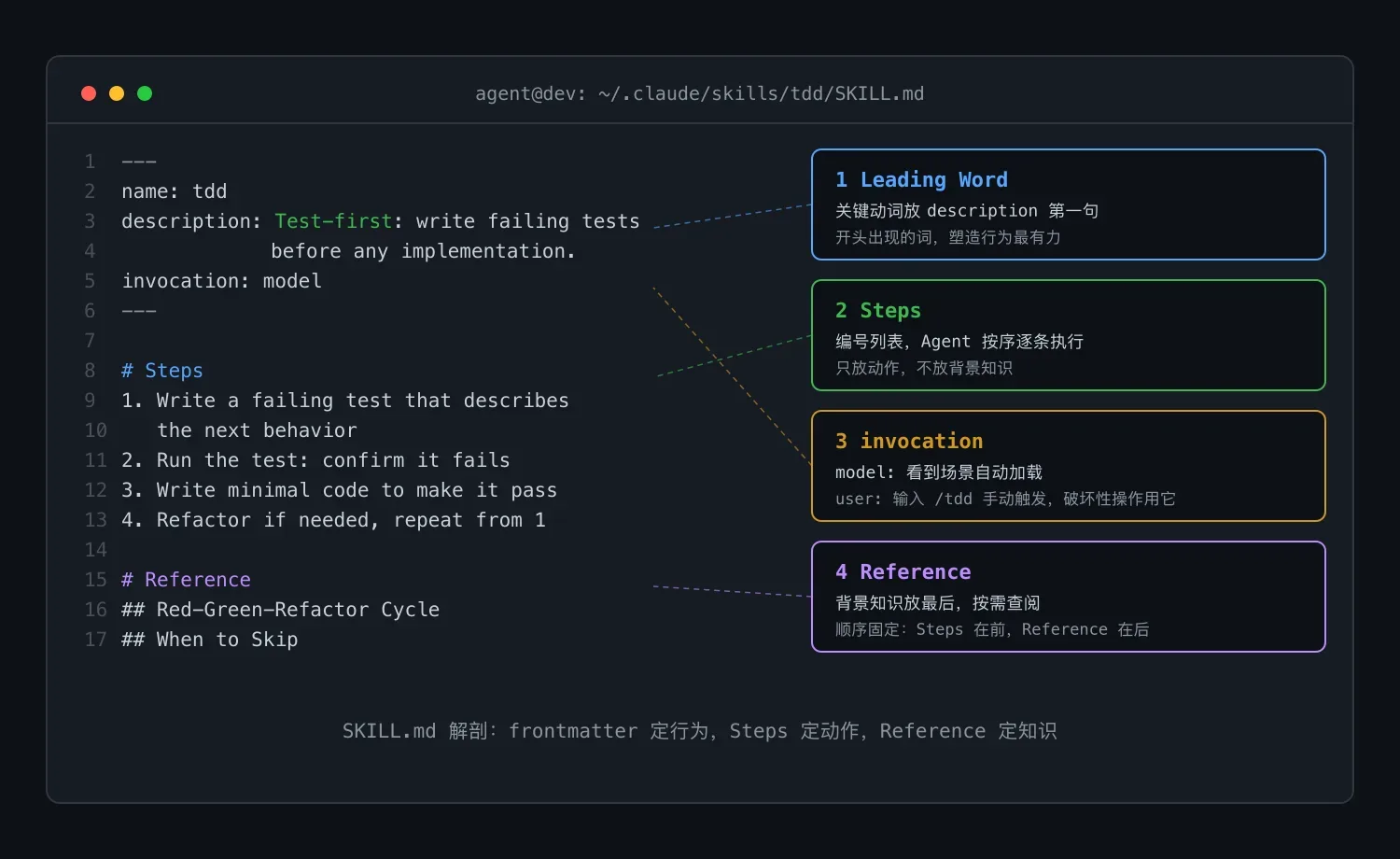Click the "the next behavior" continuation line
The height and width of the screenshot is (859, 1400).
[x=257, y=430]
